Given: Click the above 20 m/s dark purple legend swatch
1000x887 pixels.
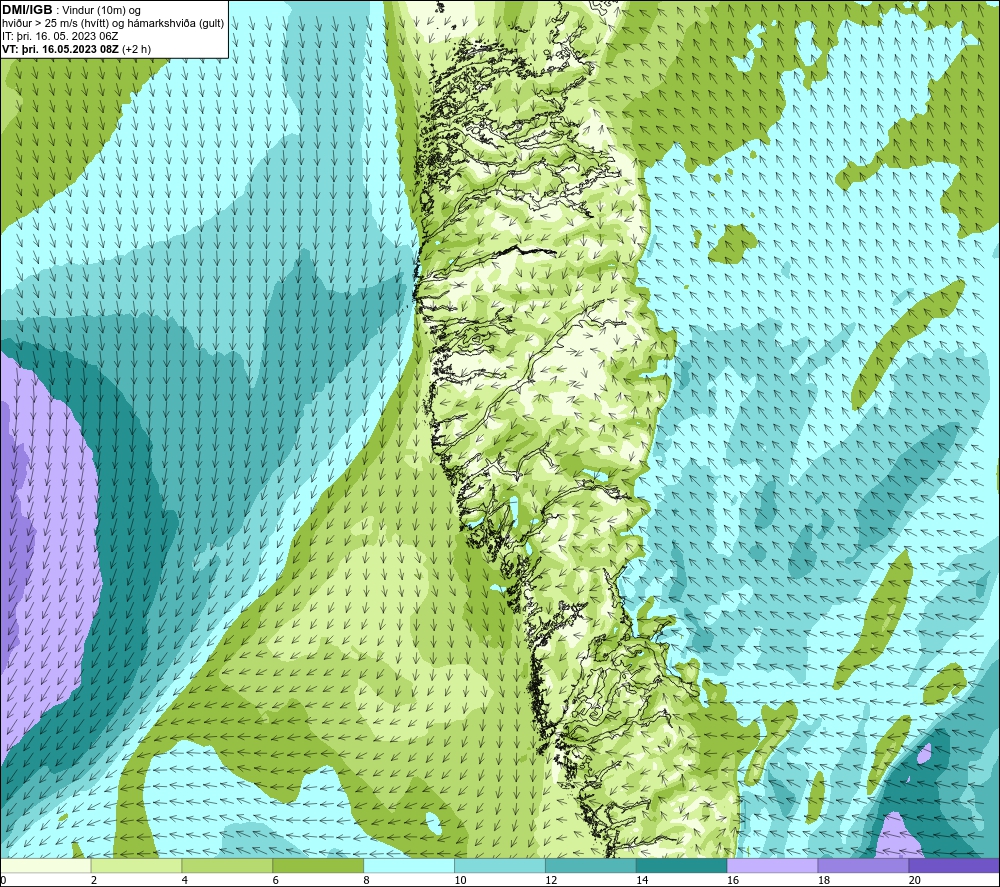Looking at the screenshot, I should pos(953,865).
